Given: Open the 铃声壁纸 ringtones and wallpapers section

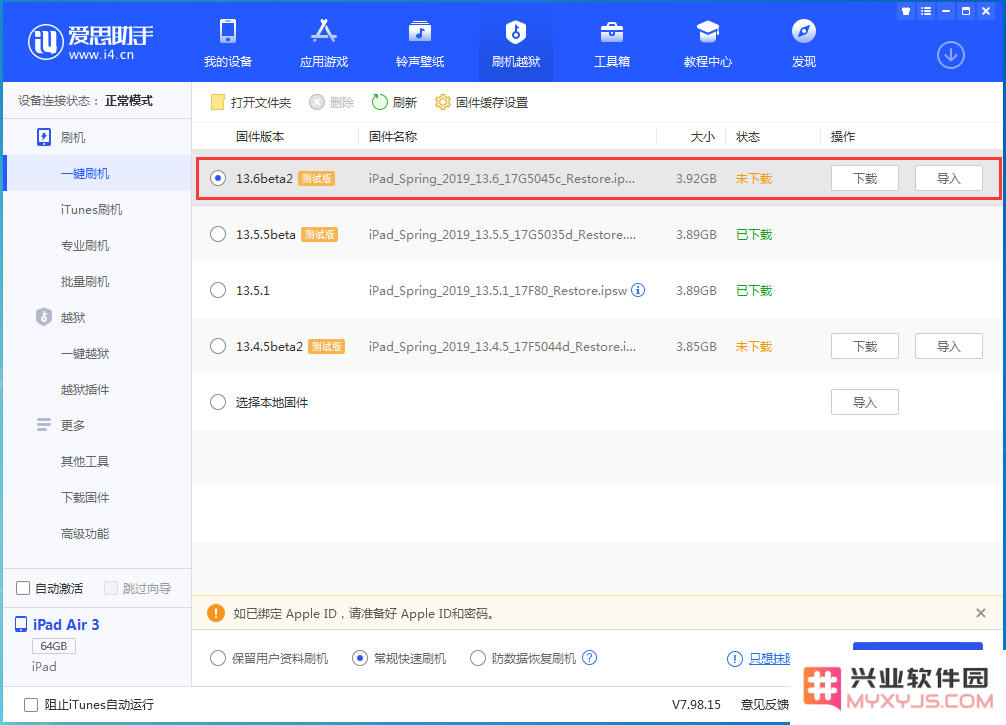Looking at the screenshot, I should point(420,43).
